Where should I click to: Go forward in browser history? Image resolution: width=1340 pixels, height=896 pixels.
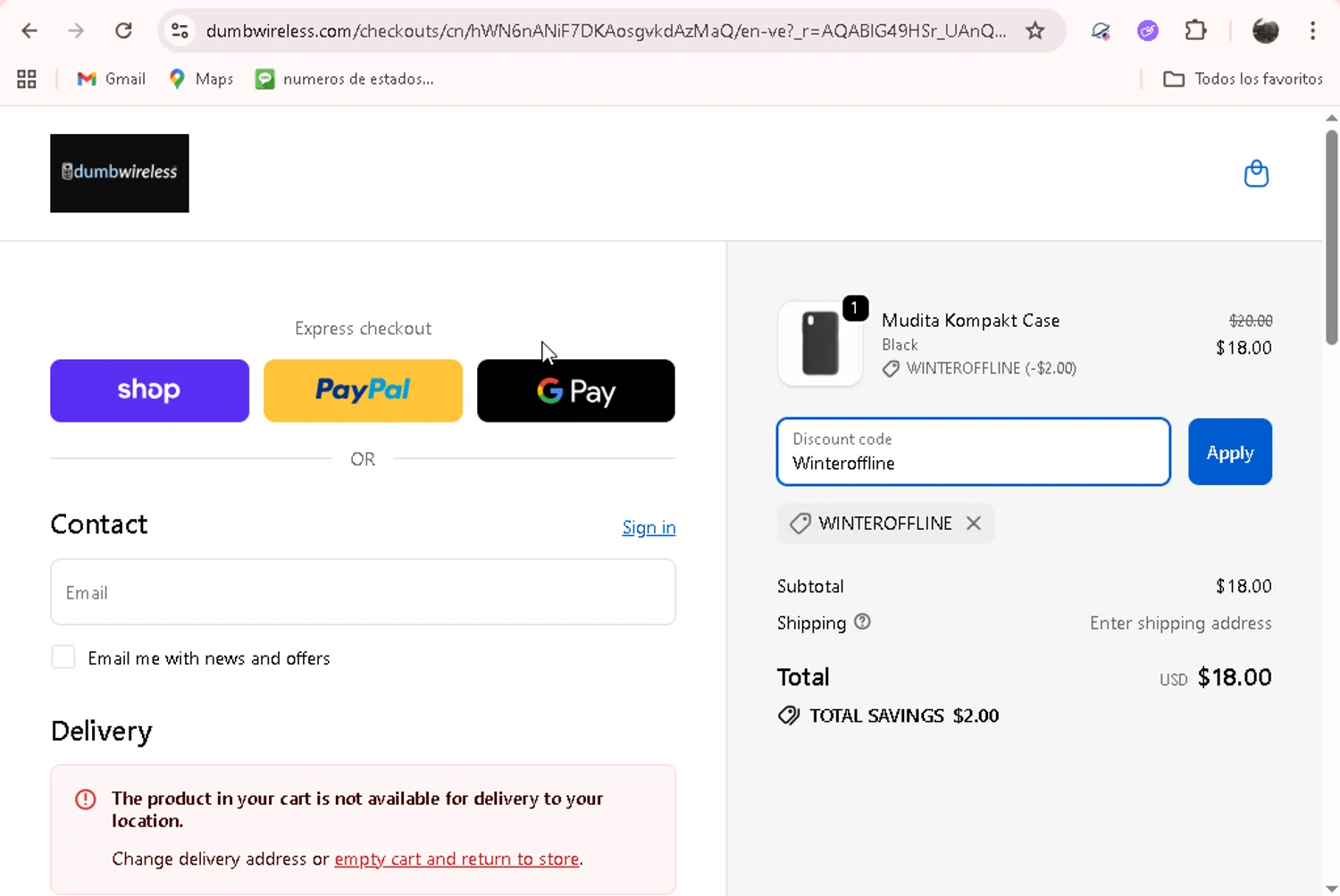click(x=76, y=30)
